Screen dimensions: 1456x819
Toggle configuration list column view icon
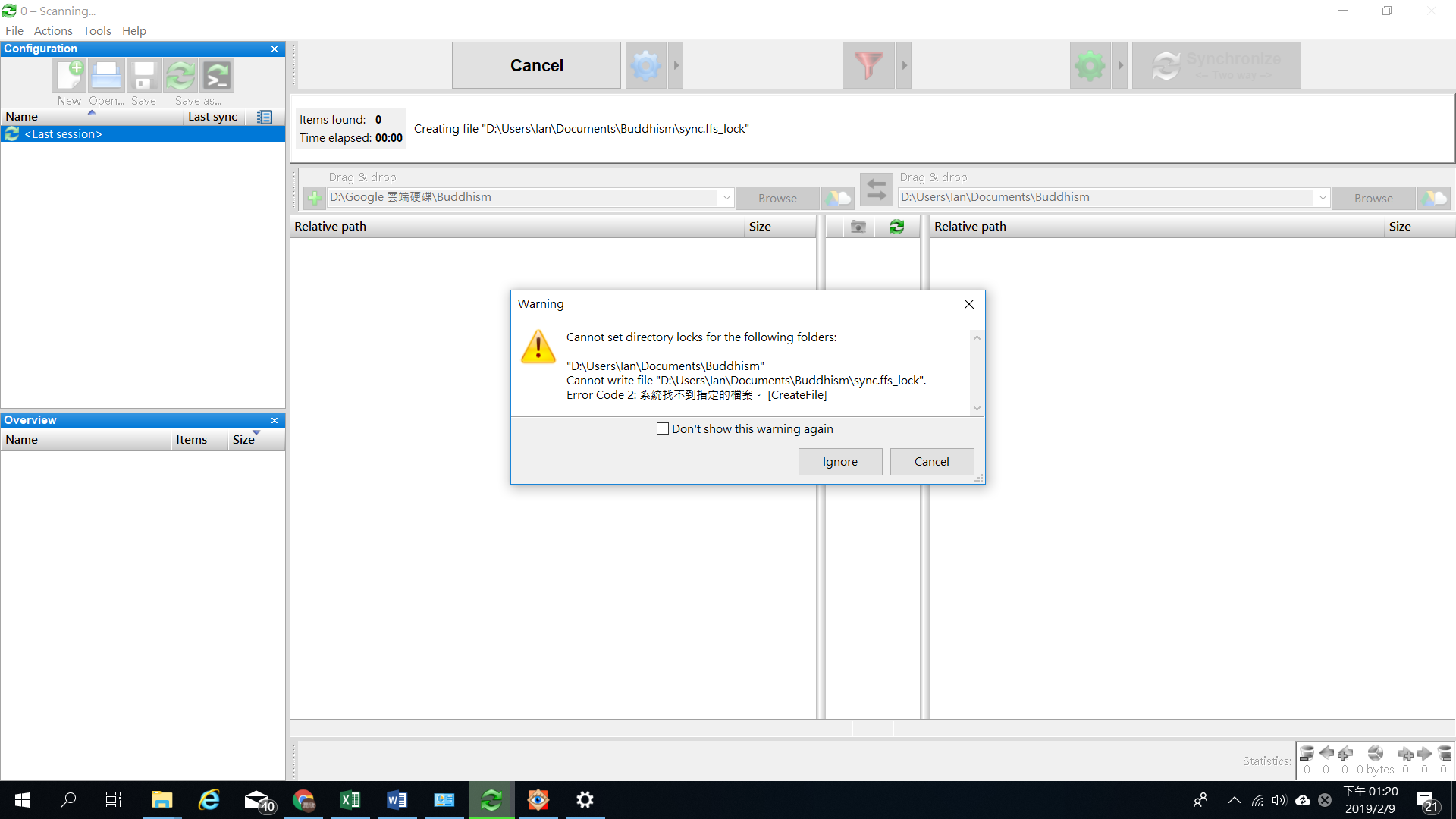264,117
